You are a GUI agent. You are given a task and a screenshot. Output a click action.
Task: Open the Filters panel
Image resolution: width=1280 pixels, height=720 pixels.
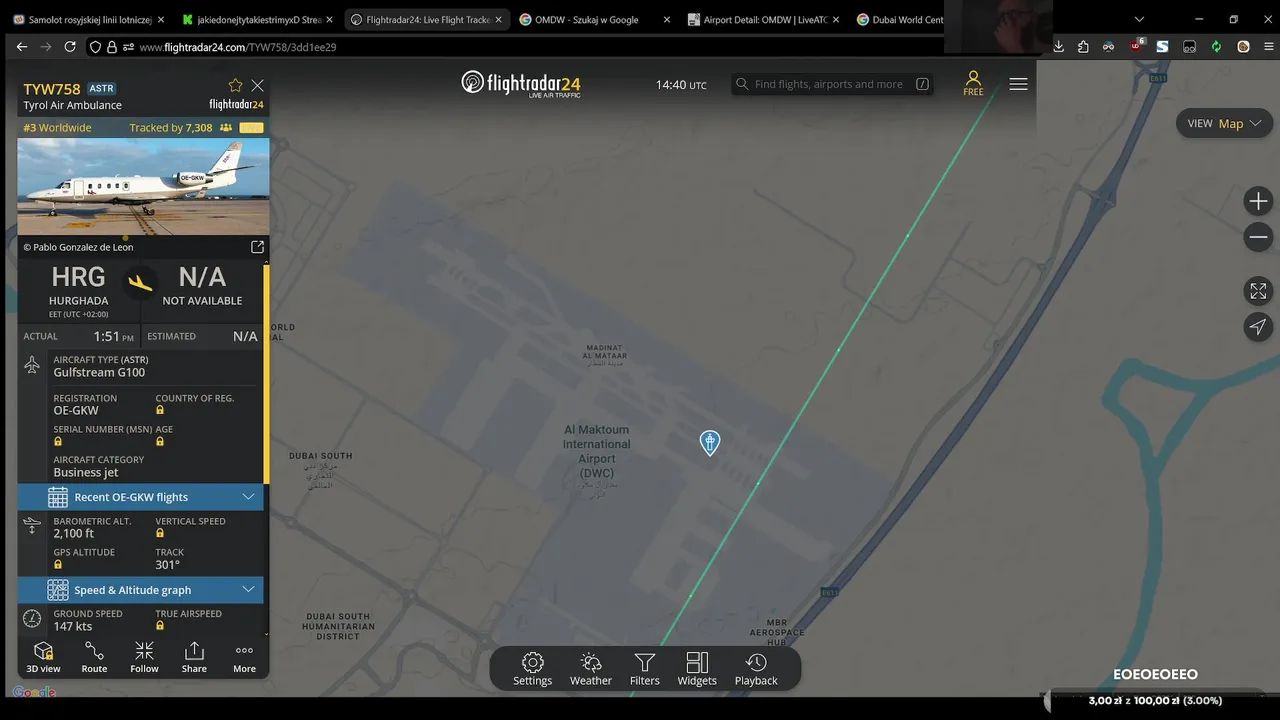point(645,669)
